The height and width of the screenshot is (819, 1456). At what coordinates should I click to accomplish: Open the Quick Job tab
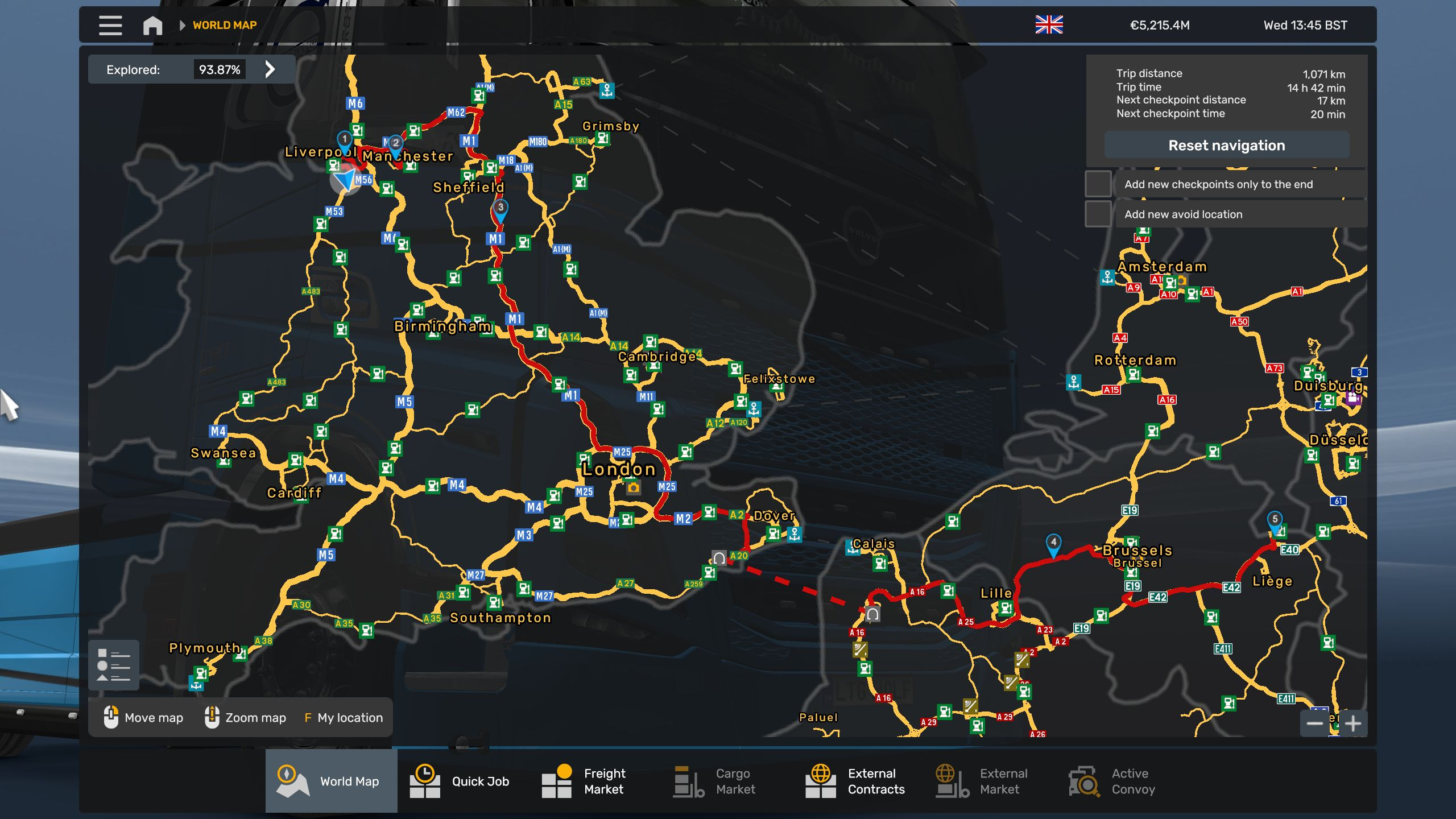pyautogui.click(x=460, y=781)
